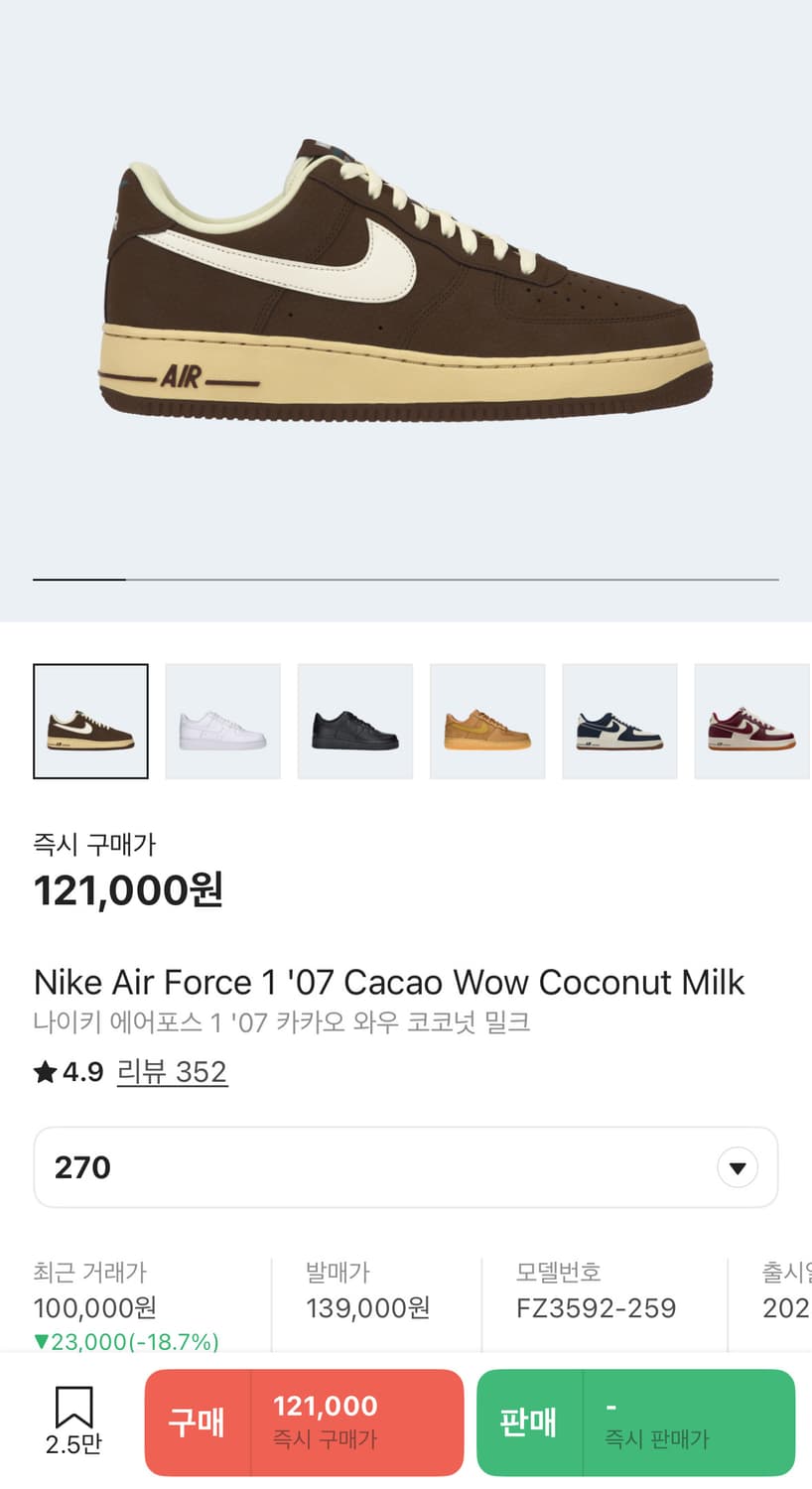The width and height of the screenshot is (812, 1489).
Task: Tap the 즉시 구매가 121,000원 price
Action: [128, 889]
